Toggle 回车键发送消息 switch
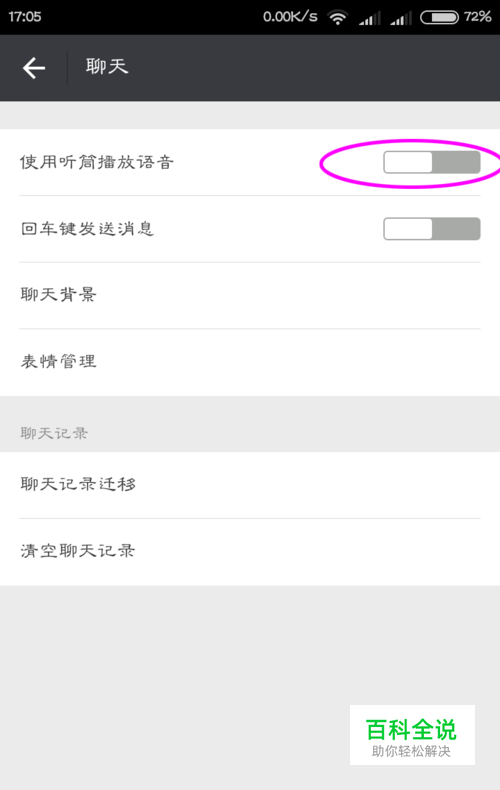 pyautogui.click(x=431, y=229)
